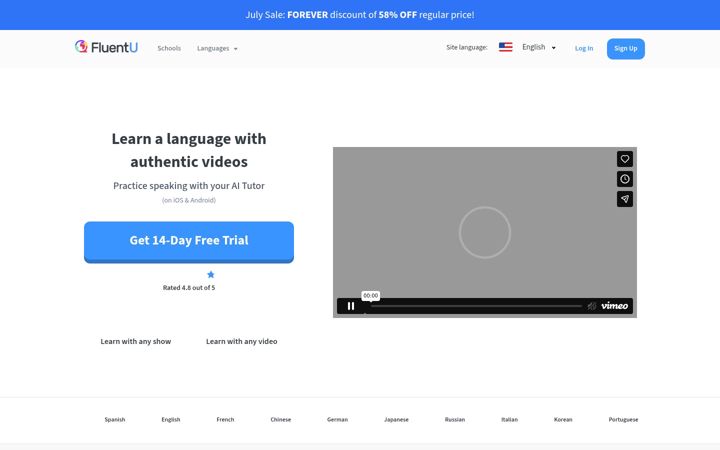The width and height of the screenshot is (720, 450).
Task: Click '(on iOS & Android)' text
Action: click(189, 200)
